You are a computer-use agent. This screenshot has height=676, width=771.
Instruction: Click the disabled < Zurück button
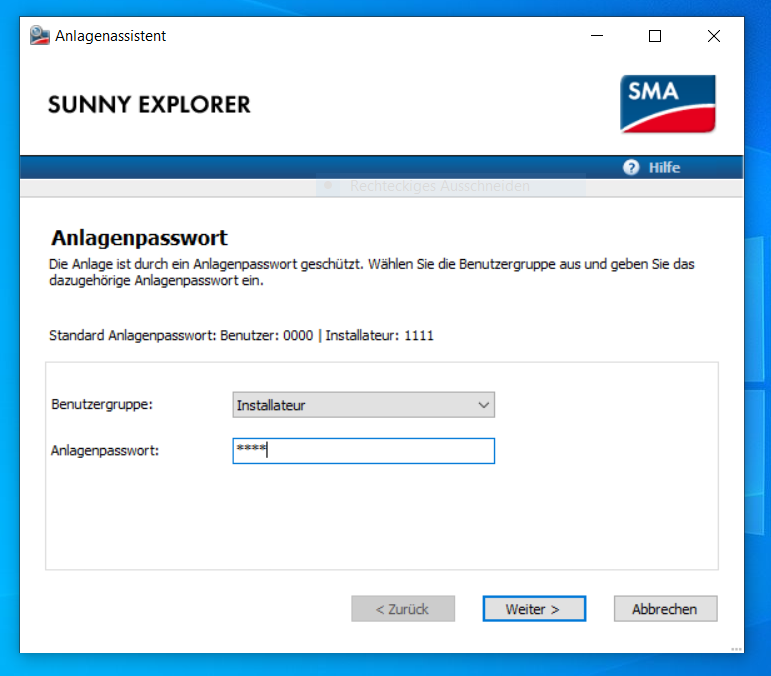click(x=403, y=609)
